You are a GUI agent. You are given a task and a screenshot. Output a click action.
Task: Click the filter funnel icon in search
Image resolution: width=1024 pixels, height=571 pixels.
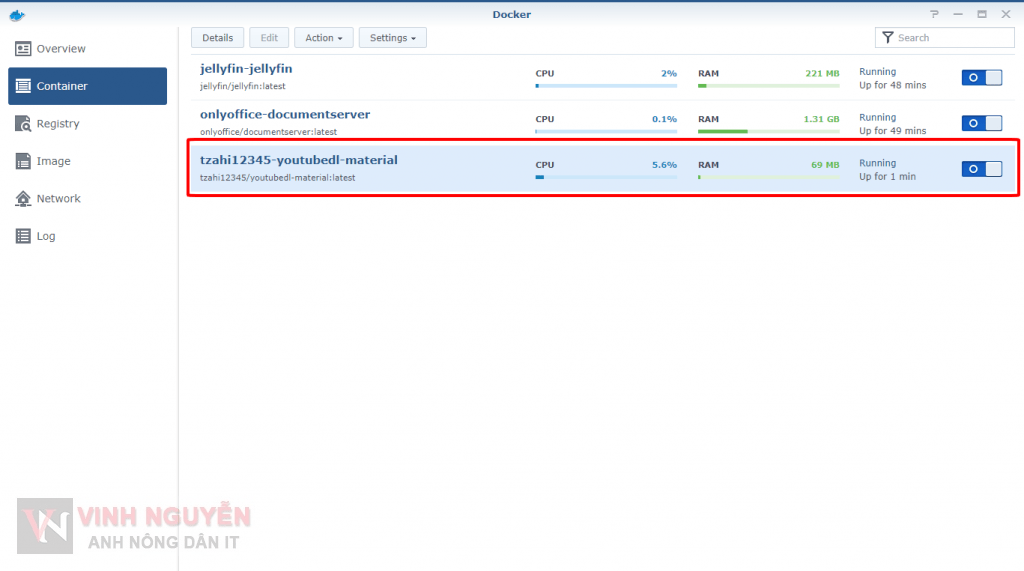886,38
